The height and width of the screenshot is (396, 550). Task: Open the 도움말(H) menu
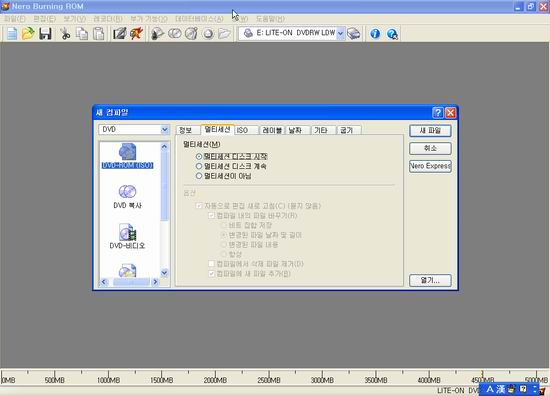[270, 19]
